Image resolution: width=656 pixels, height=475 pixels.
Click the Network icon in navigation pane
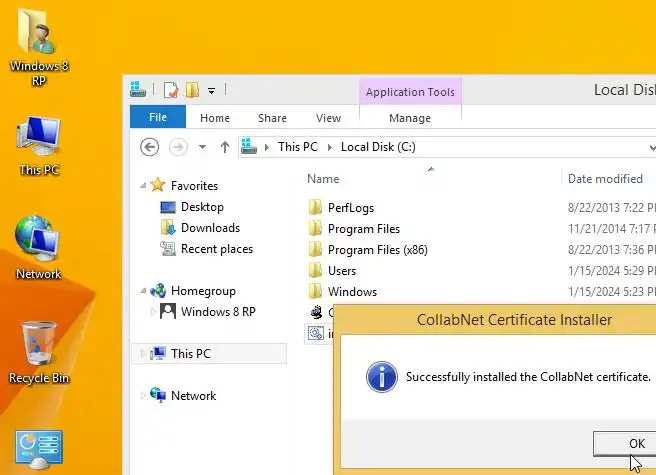tap(158, 395)
